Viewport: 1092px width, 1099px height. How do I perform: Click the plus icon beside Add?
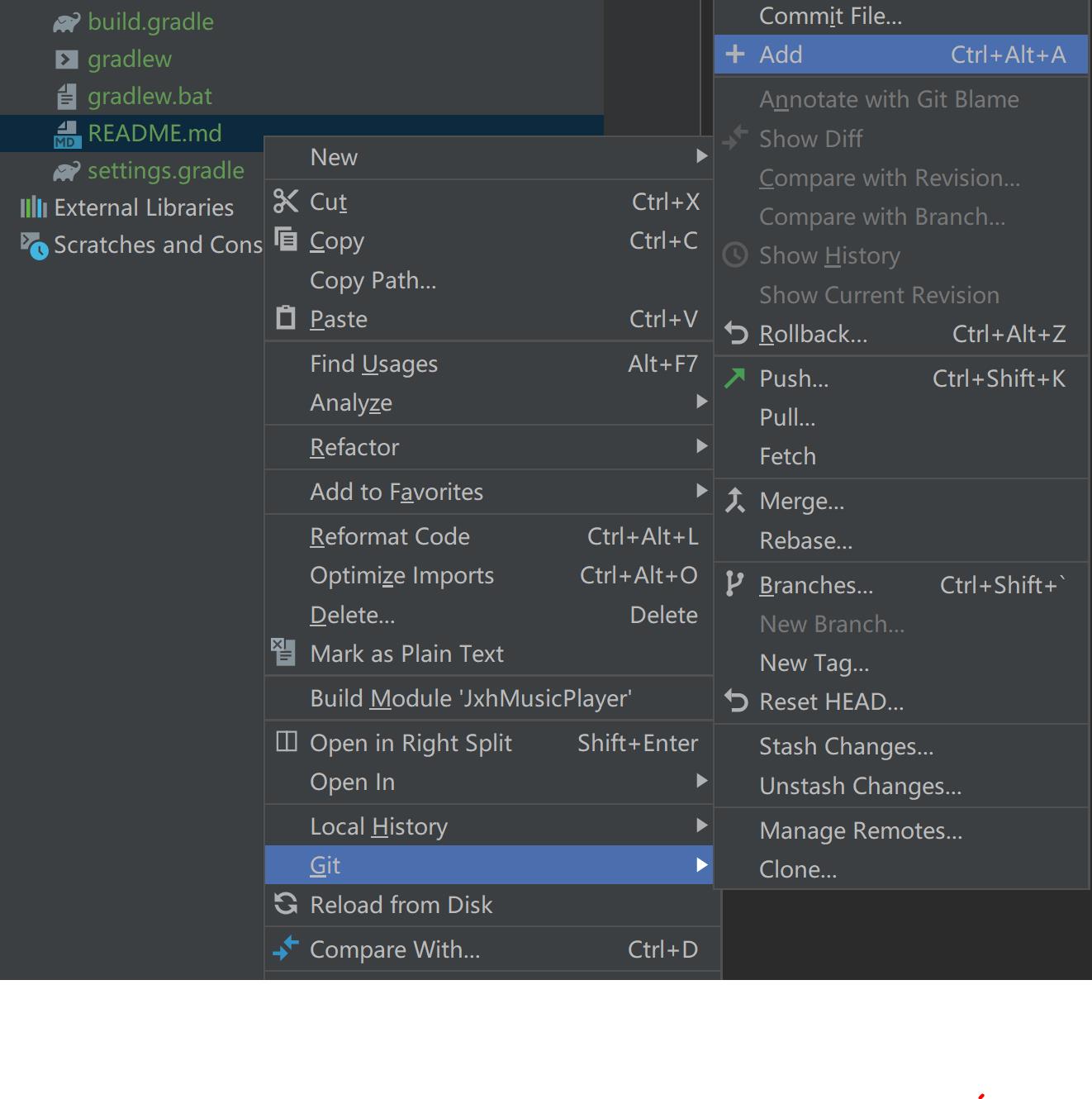pos(734,55)
